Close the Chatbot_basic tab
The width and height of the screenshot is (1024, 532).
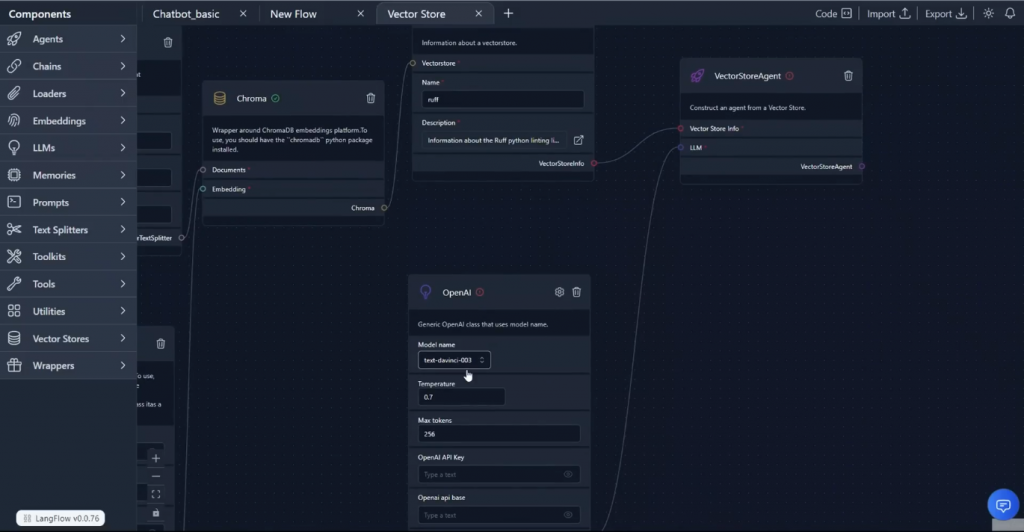(x=243, y=14)
